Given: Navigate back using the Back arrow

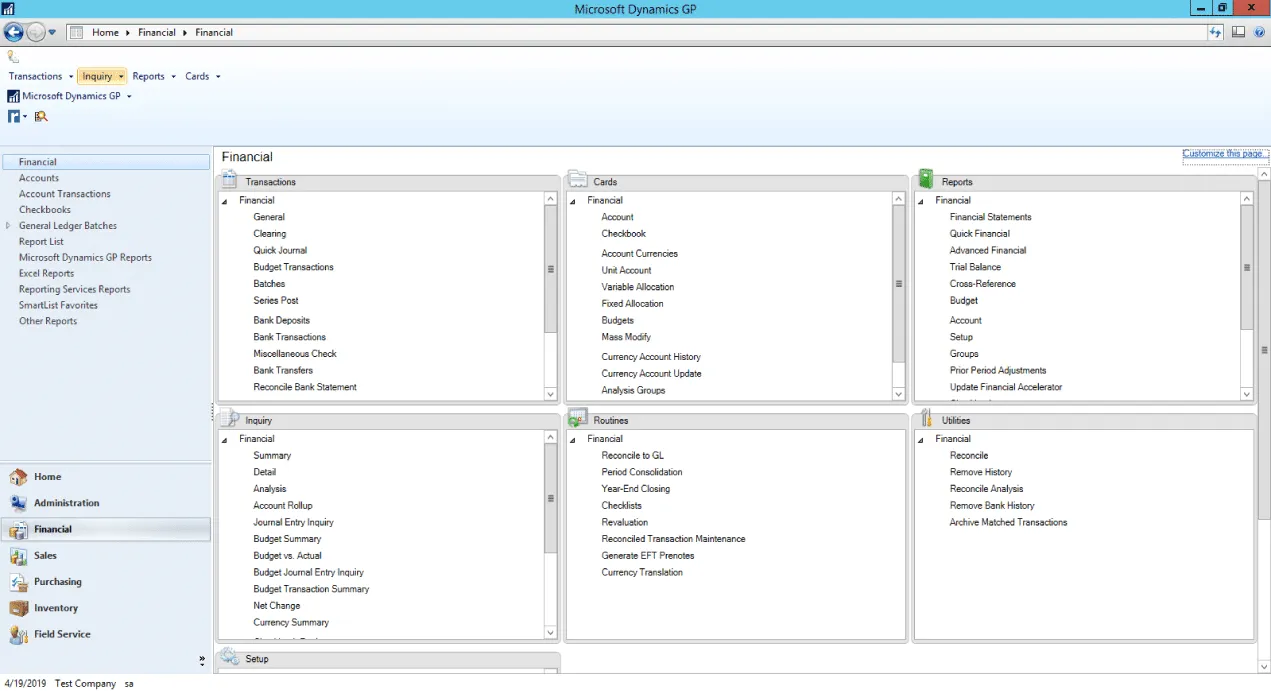Looking at the screenshot, I should [x=13, y=32].
